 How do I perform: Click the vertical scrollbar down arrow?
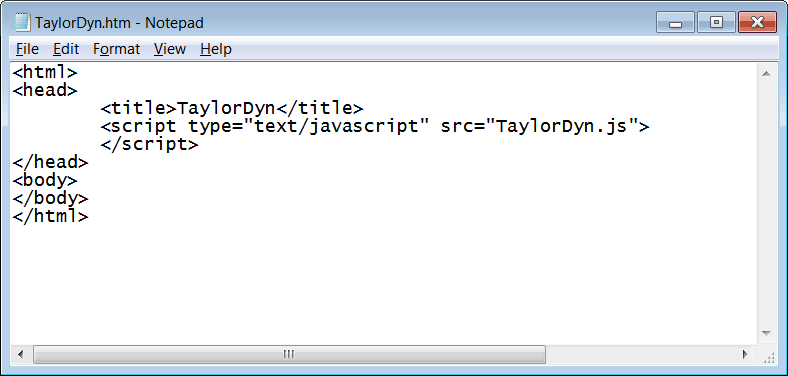(766, 333)
